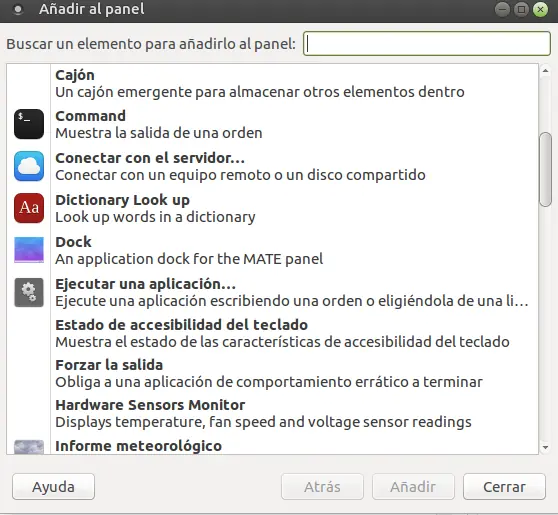558x515 pixels.
Task: Select Hardware Sensors Monitor entry
Action: click(x=272, y=413)
